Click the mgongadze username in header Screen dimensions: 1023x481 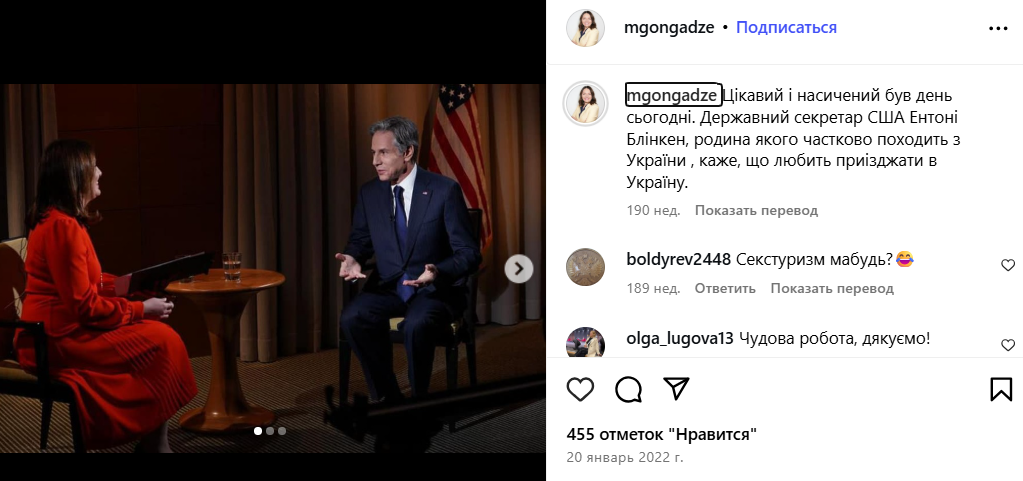(x=668, y=28)
